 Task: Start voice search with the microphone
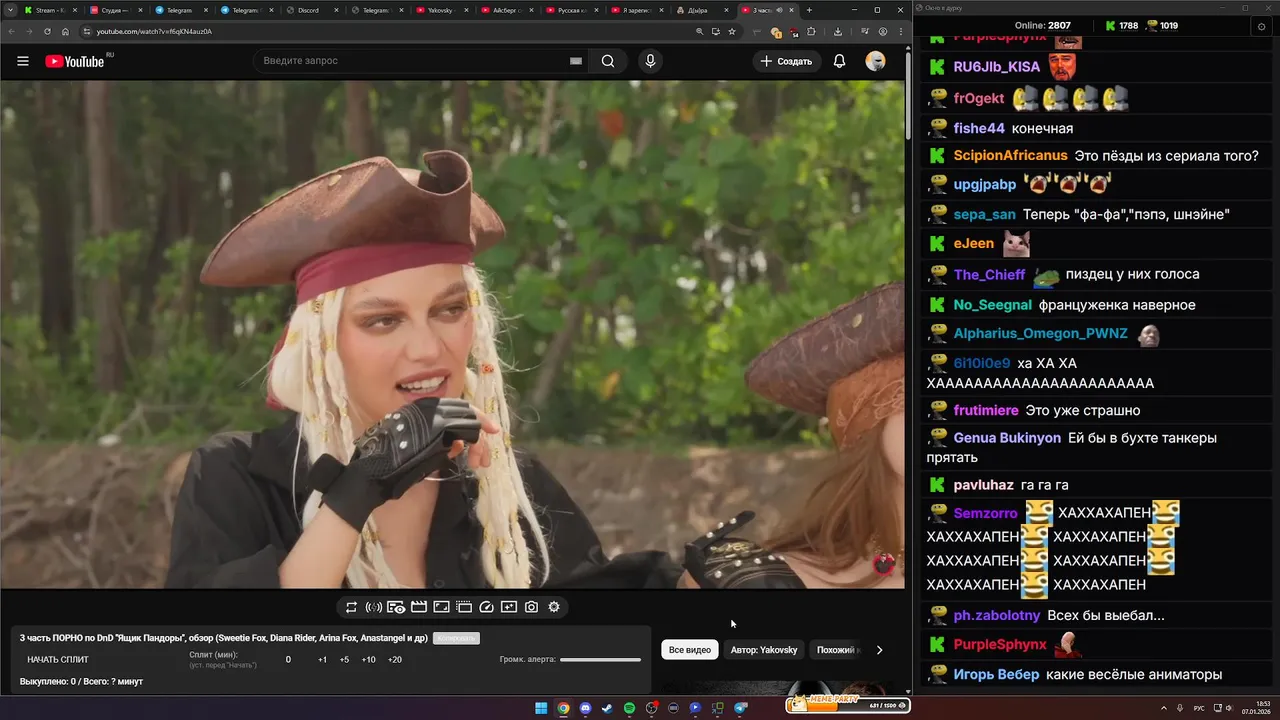pyautogui.click(x=650, y=61)
